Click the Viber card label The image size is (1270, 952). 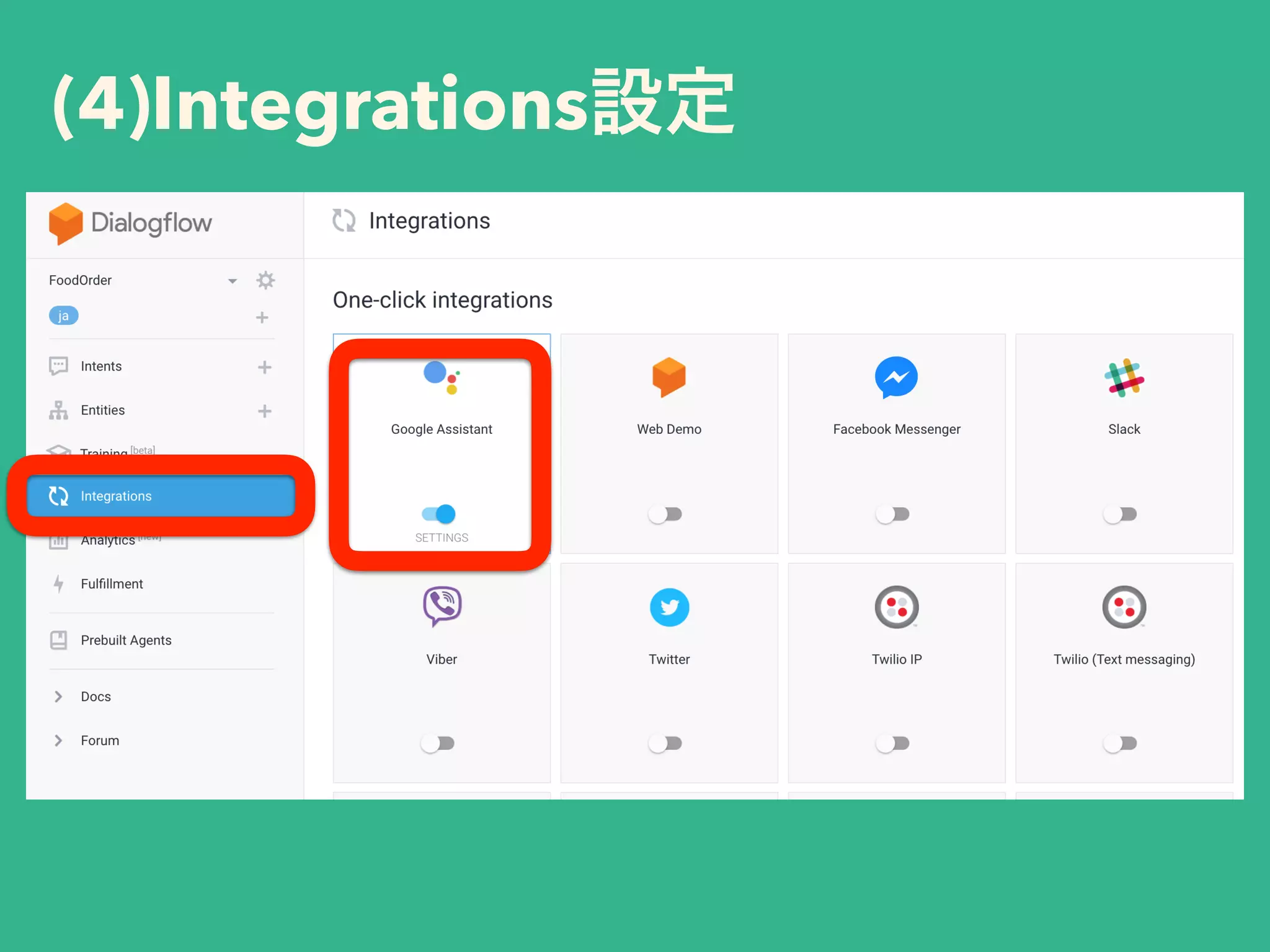coord(442,659)
